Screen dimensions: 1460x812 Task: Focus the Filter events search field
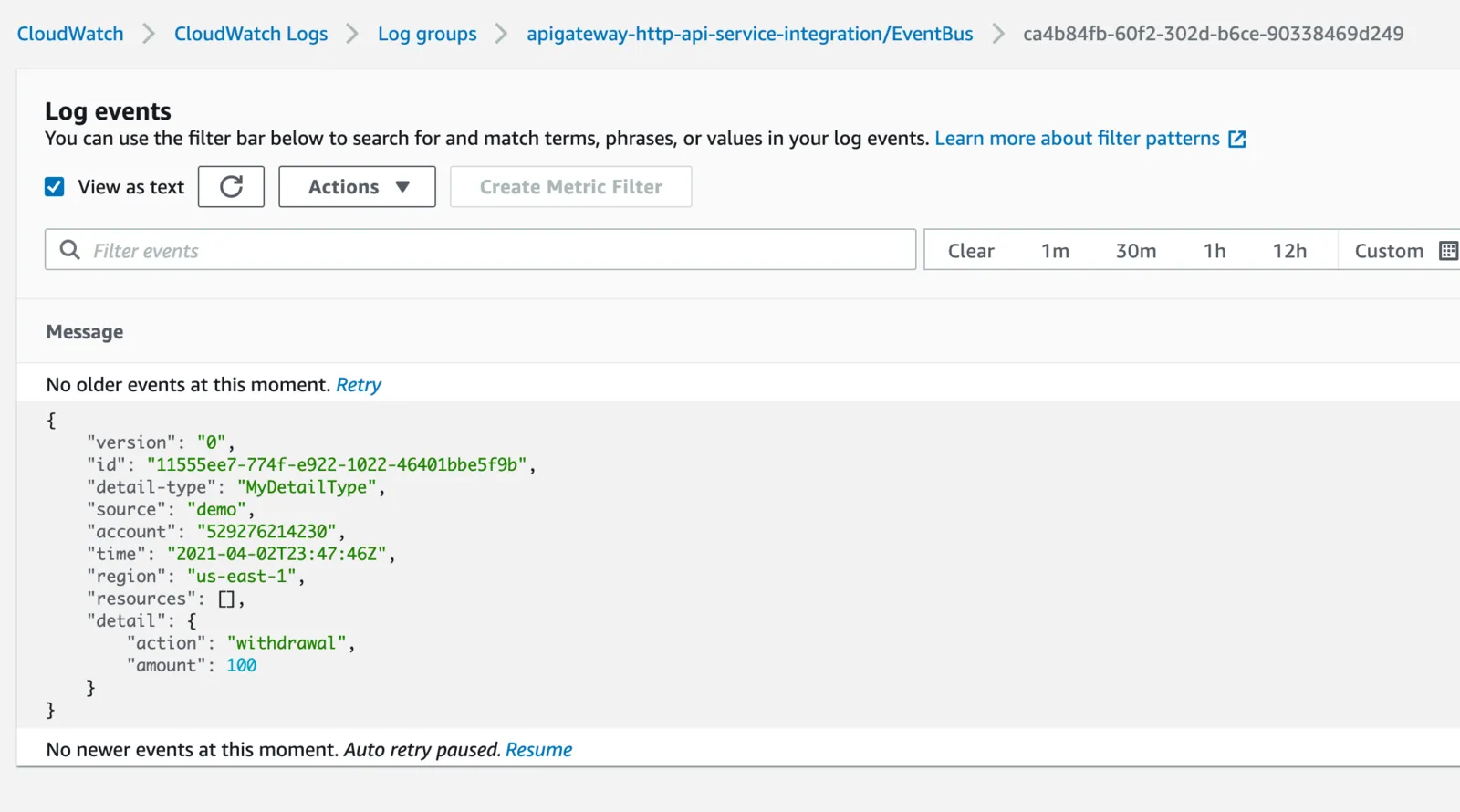point(480,249)
